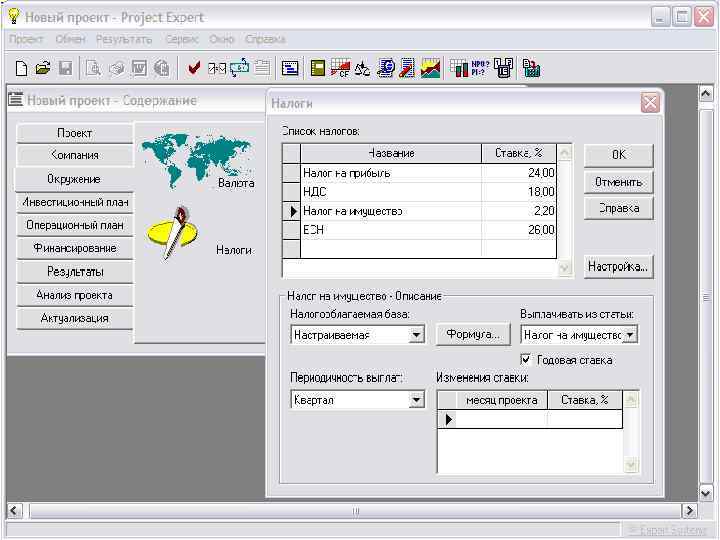Click the empty месяц проекта cell
Screen dimensions: 720x540
coord(501,419)
